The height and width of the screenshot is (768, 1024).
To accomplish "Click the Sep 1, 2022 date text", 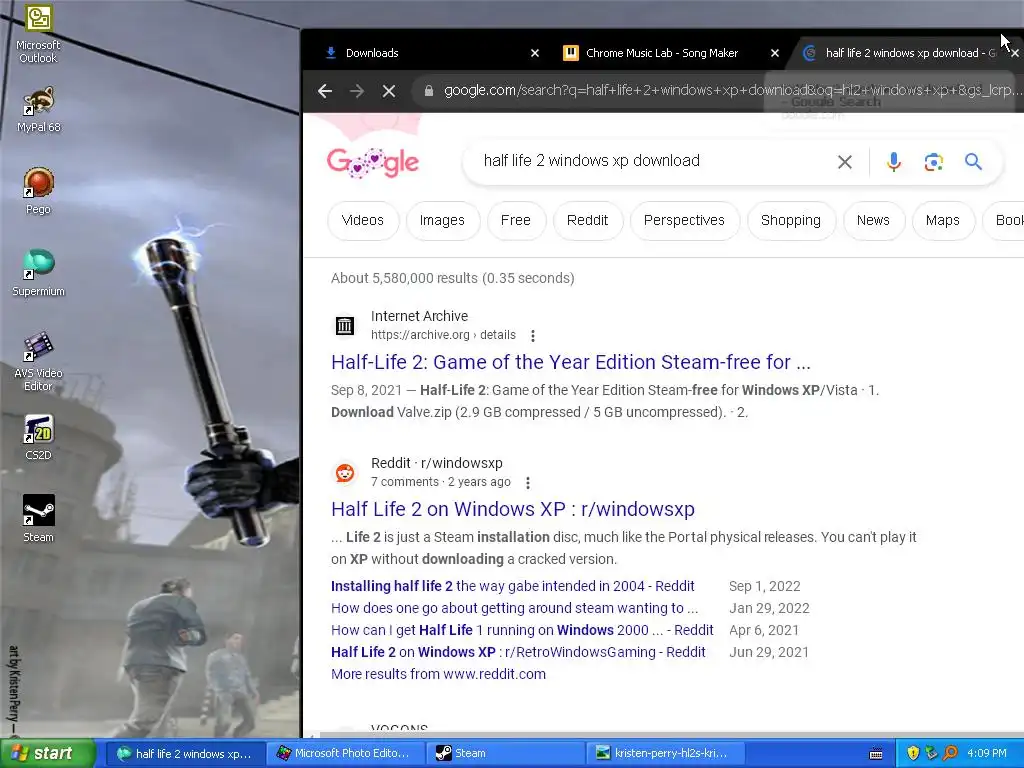I will tap(765, 586).
